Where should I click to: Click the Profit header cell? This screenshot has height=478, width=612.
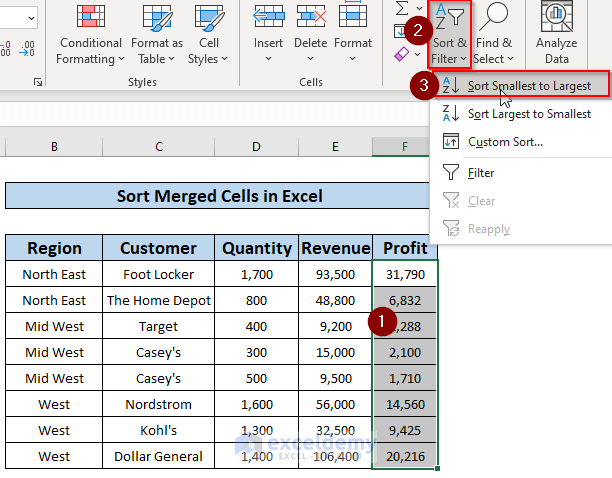(x=404, y=248)
